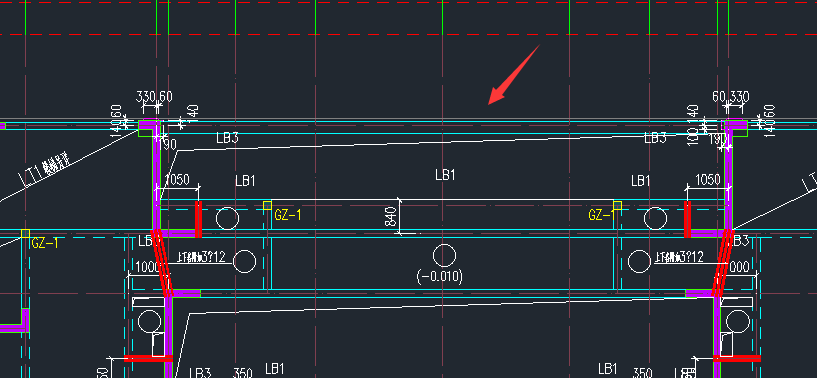Click the red arrow annotation tip

[x=491, y=101]
